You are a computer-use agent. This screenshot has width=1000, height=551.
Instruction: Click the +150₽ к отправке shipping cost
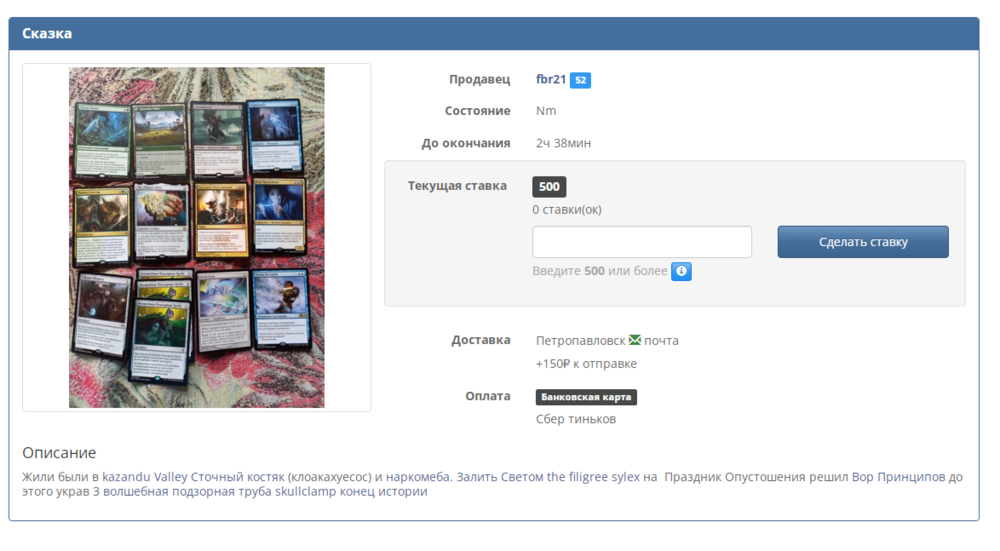point(586,364)
